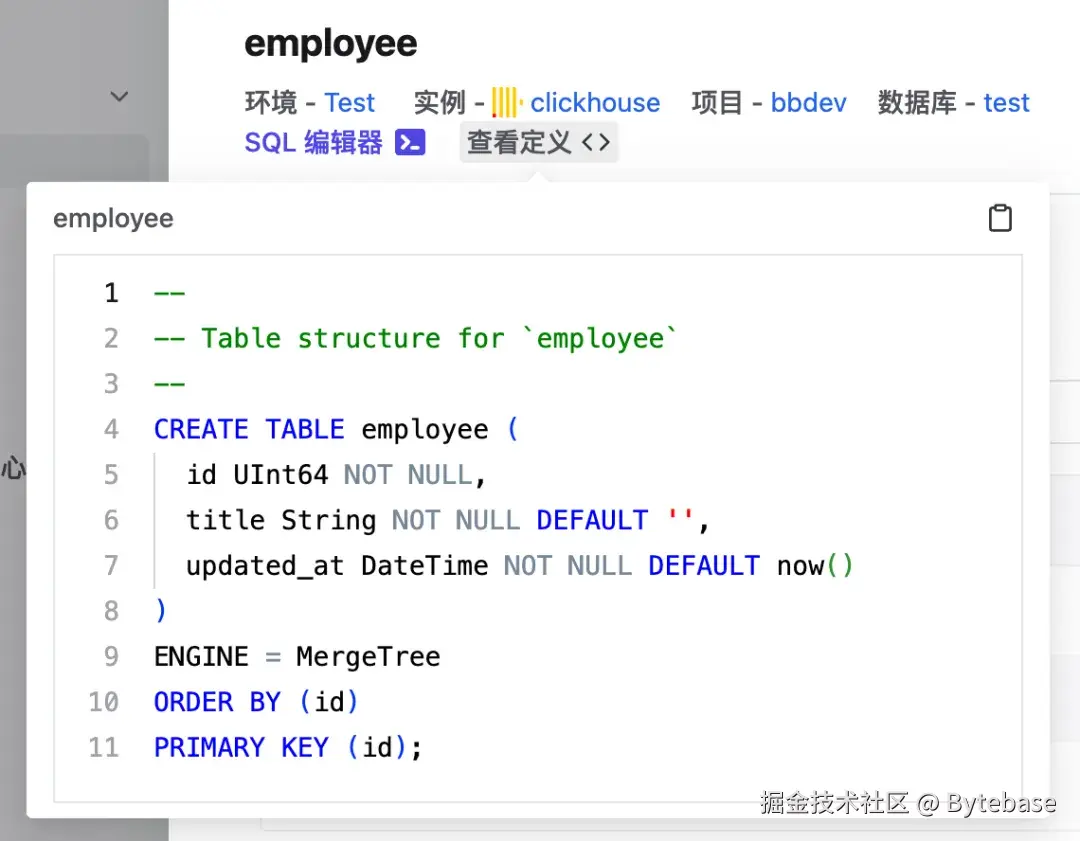Image resolution: width=1080 pixels, height=841 pixels.
Task: Click the 'id UInt64 NOT NULL,' line
Action: (336, 475)
